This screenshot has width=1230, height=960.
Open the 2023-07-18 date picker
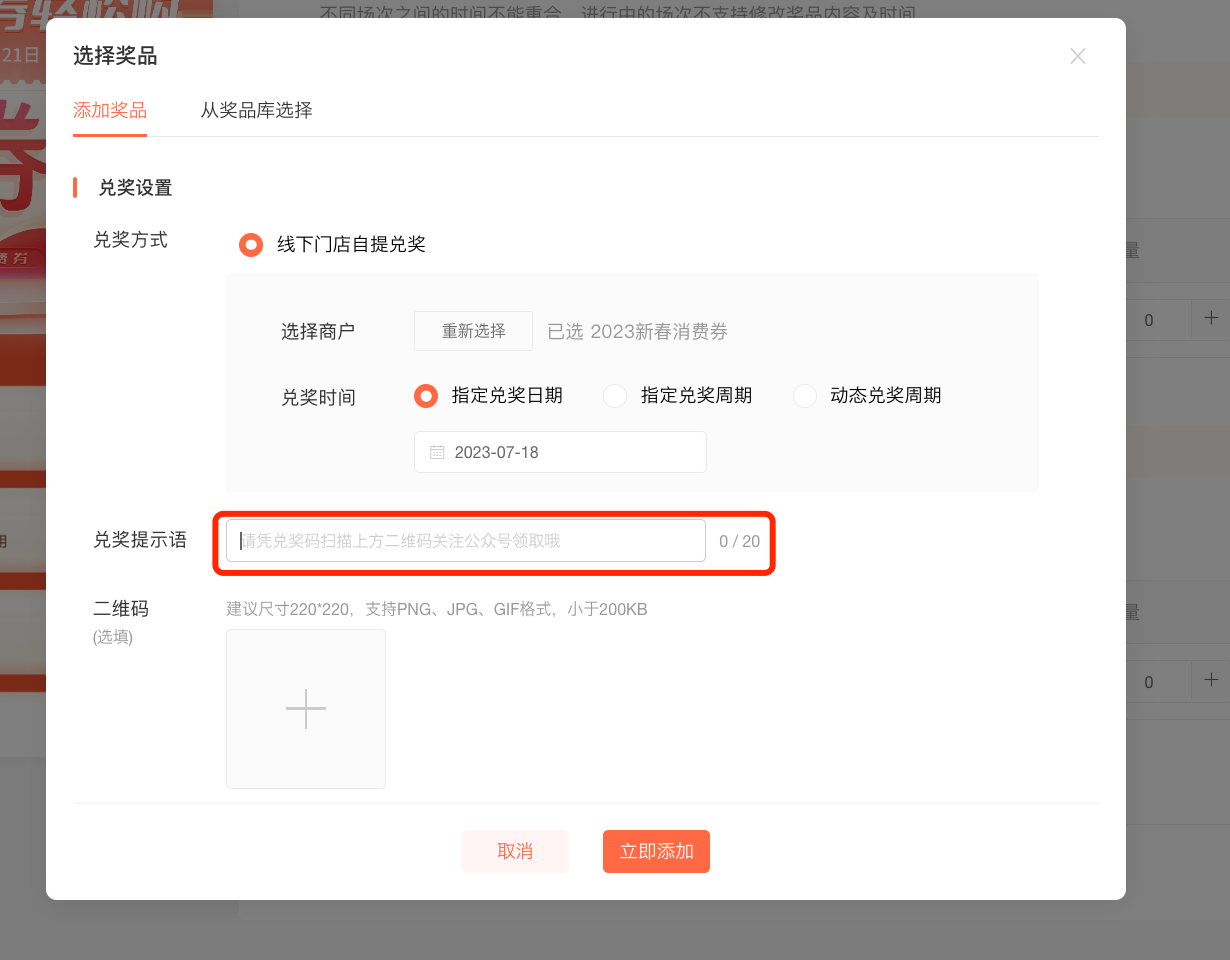[560, 452]
